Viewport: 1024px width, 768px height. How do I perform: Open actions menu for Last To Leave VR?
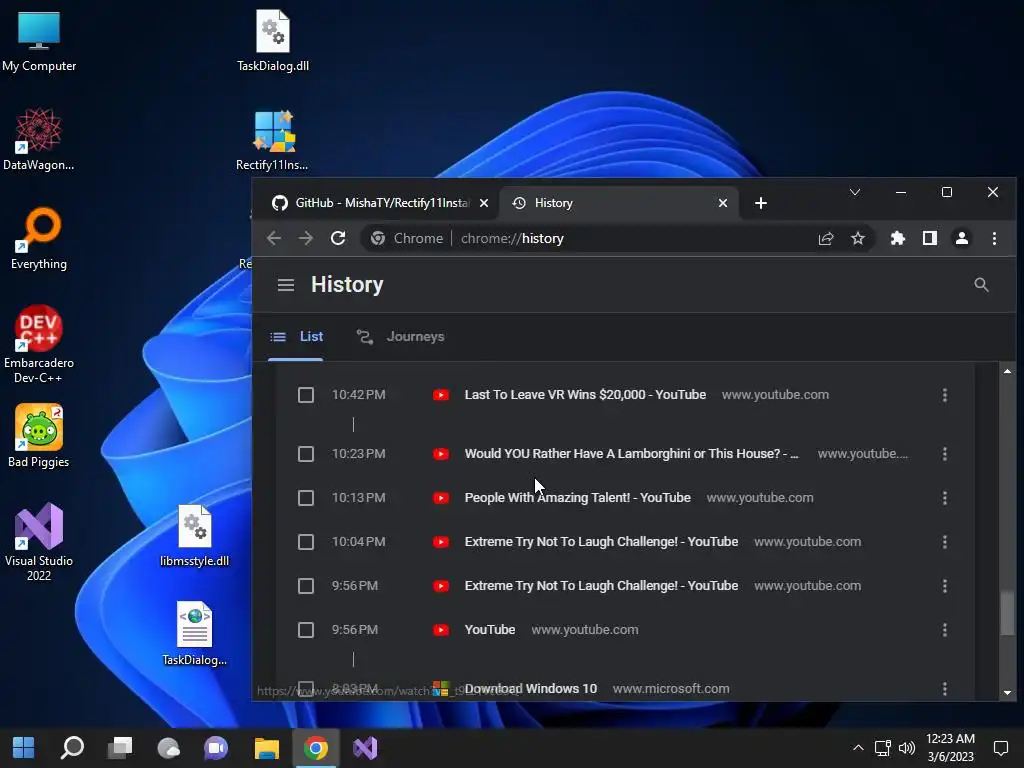click(944, 395)
